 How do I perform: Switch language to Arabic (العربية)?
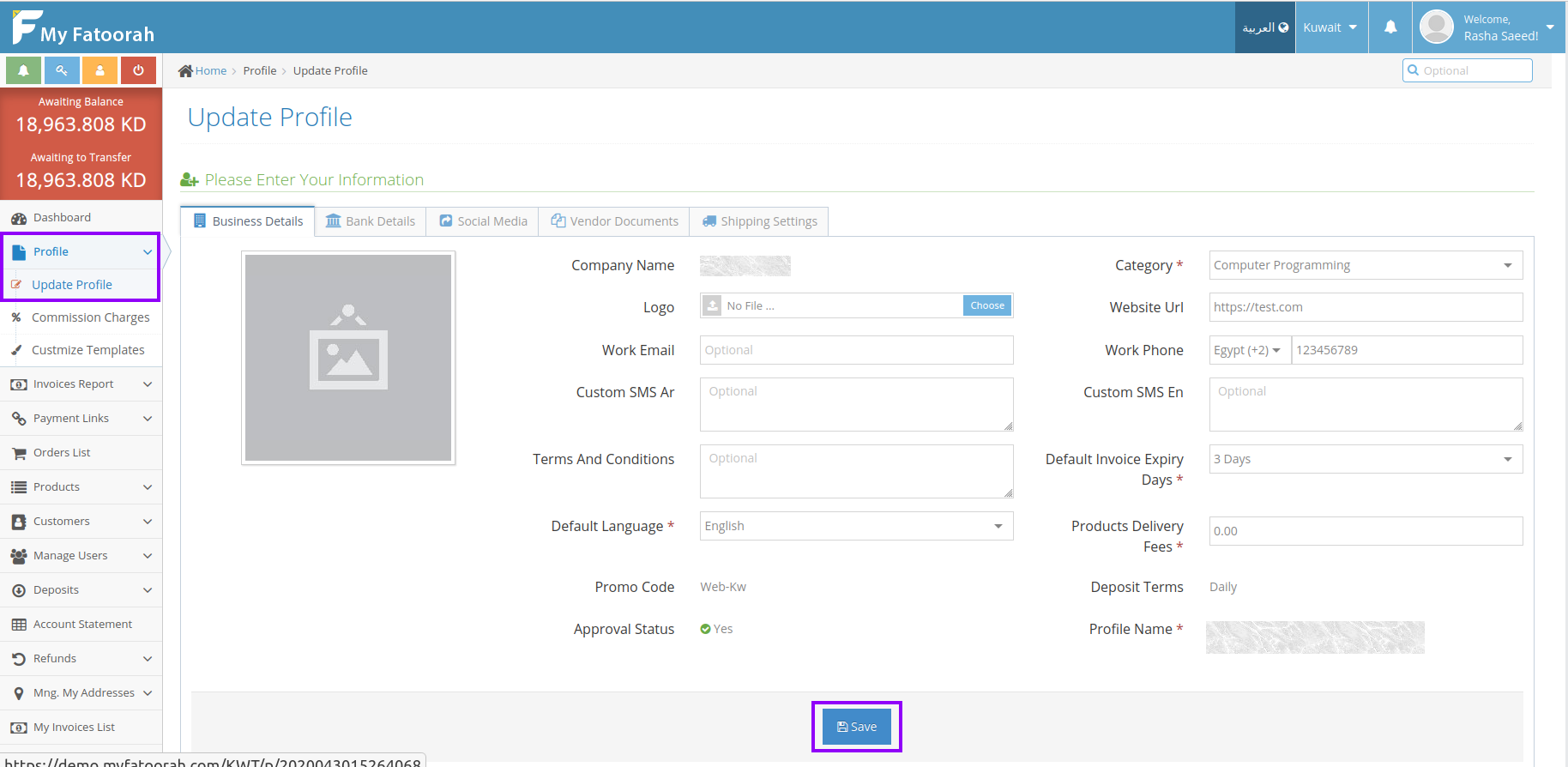pos(1265,27)
